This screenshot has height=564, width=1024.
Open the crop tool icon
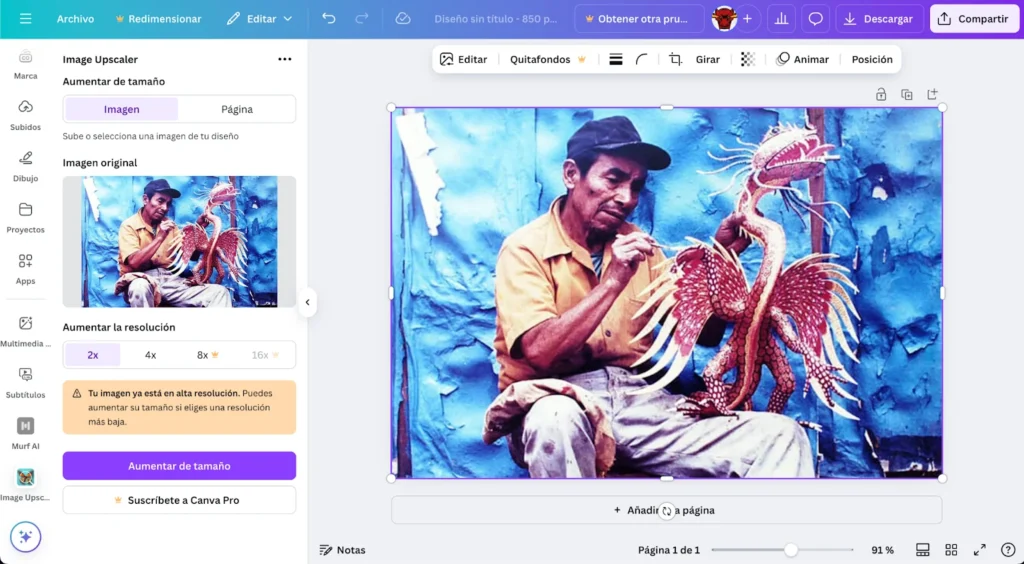click(x=675, y=60)
